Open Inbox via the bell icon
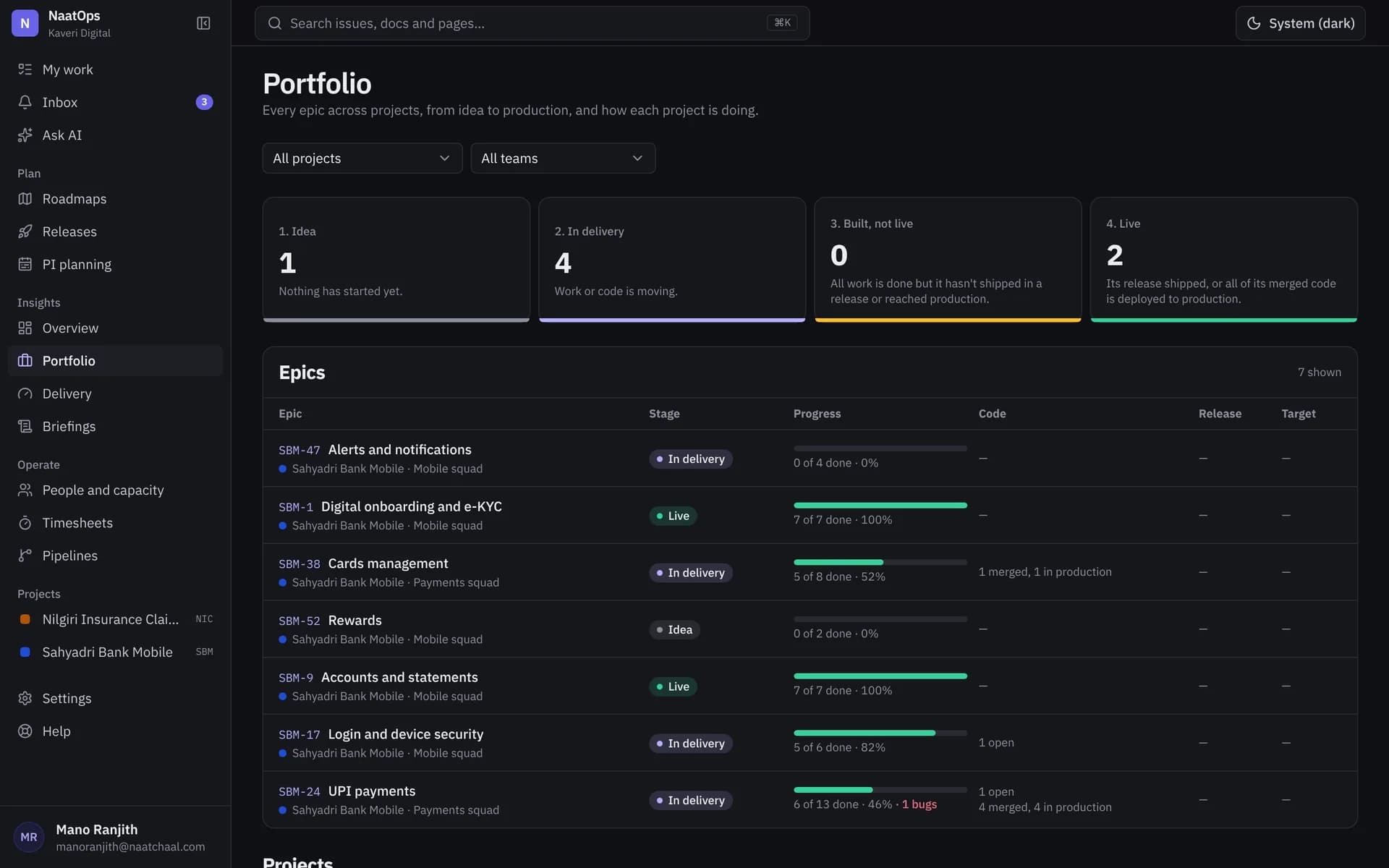 25,102
